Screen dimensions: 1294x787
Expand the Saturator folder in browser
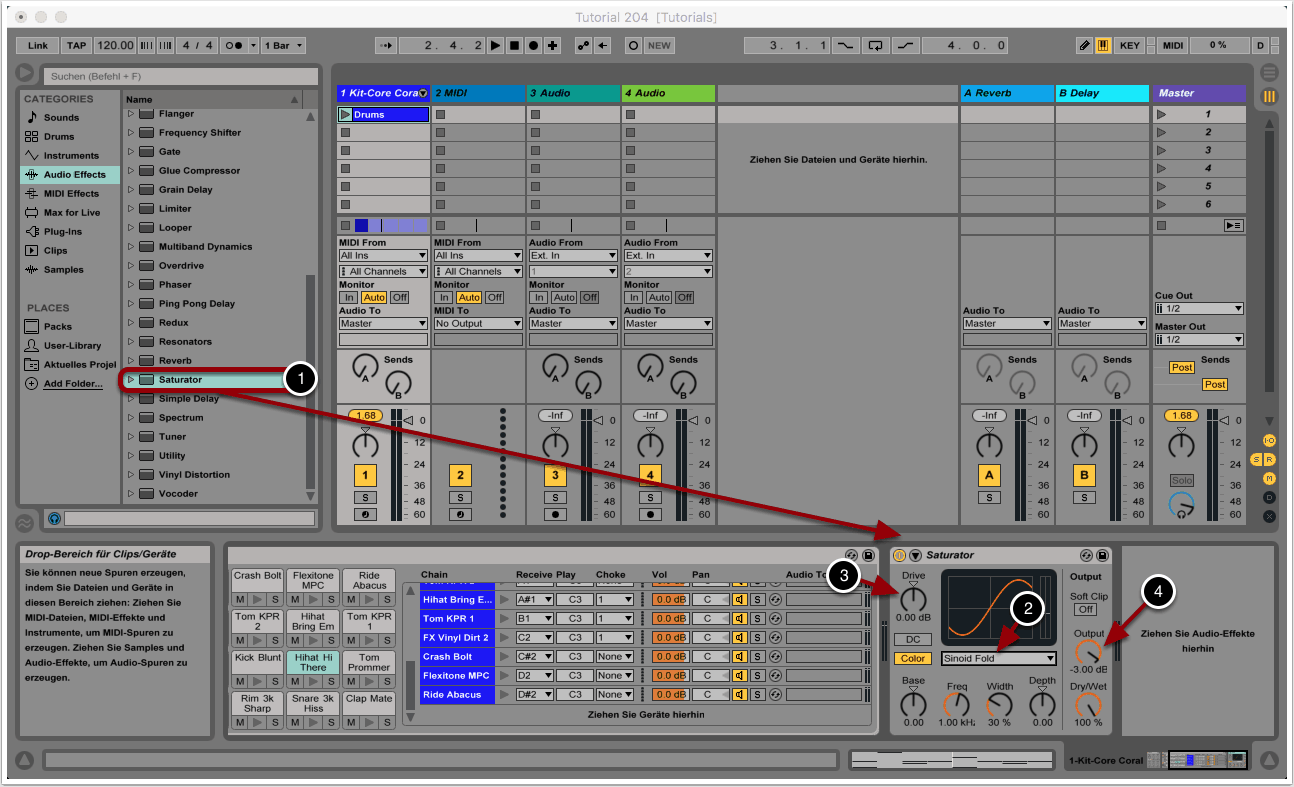(x=130, y=380)
